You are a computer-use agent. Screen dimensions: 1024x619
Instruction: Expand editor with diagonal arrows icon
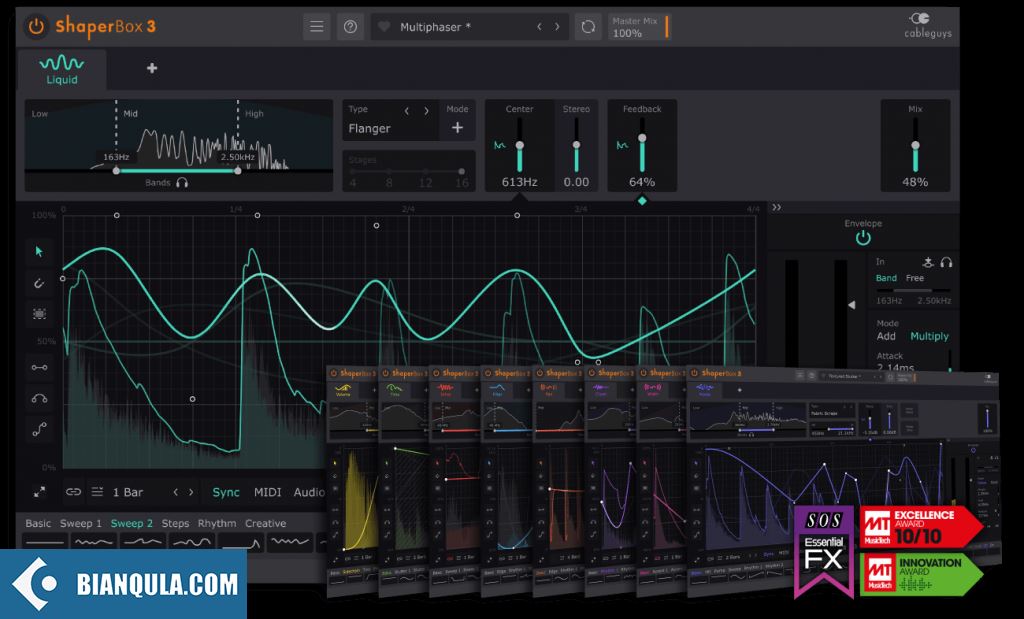[40, 492]
